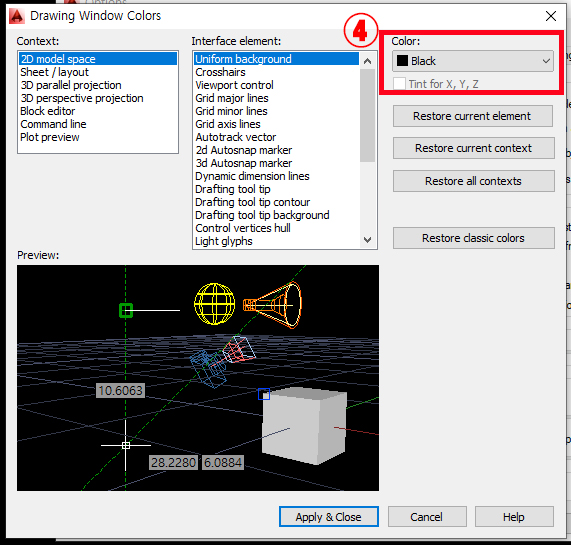Select Crosshairs interface element
This screenshot has width=571, height=545.
point(276,72)
